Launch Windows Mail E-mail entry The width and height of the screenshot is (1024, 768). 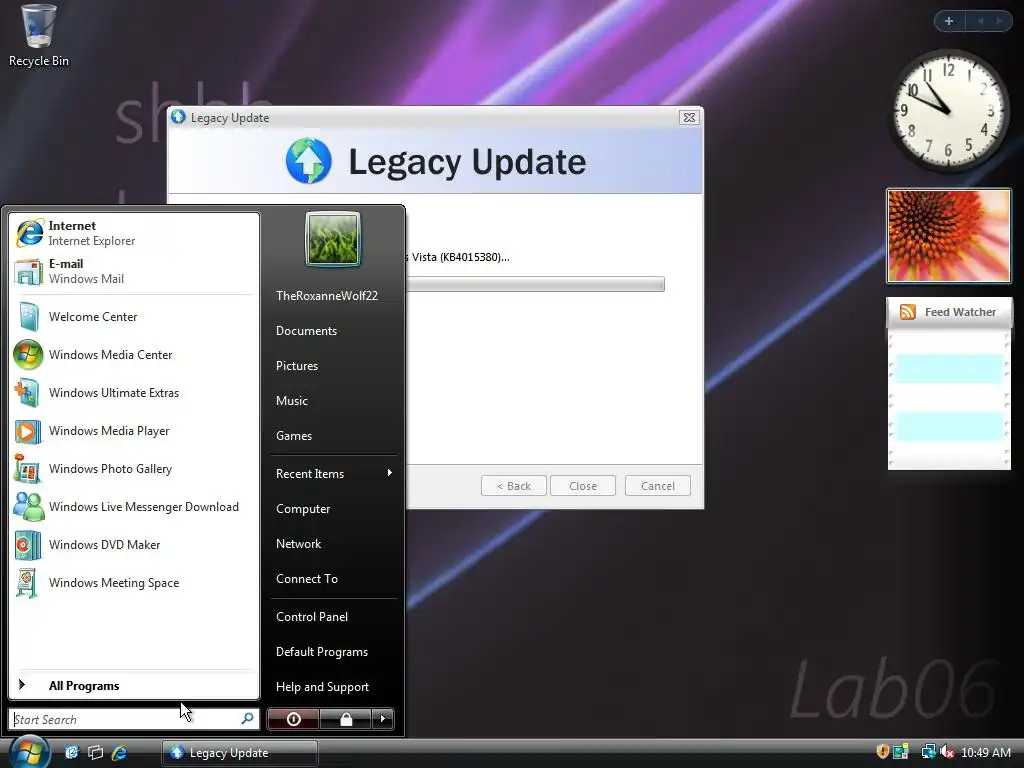click(x=134, y=271)
